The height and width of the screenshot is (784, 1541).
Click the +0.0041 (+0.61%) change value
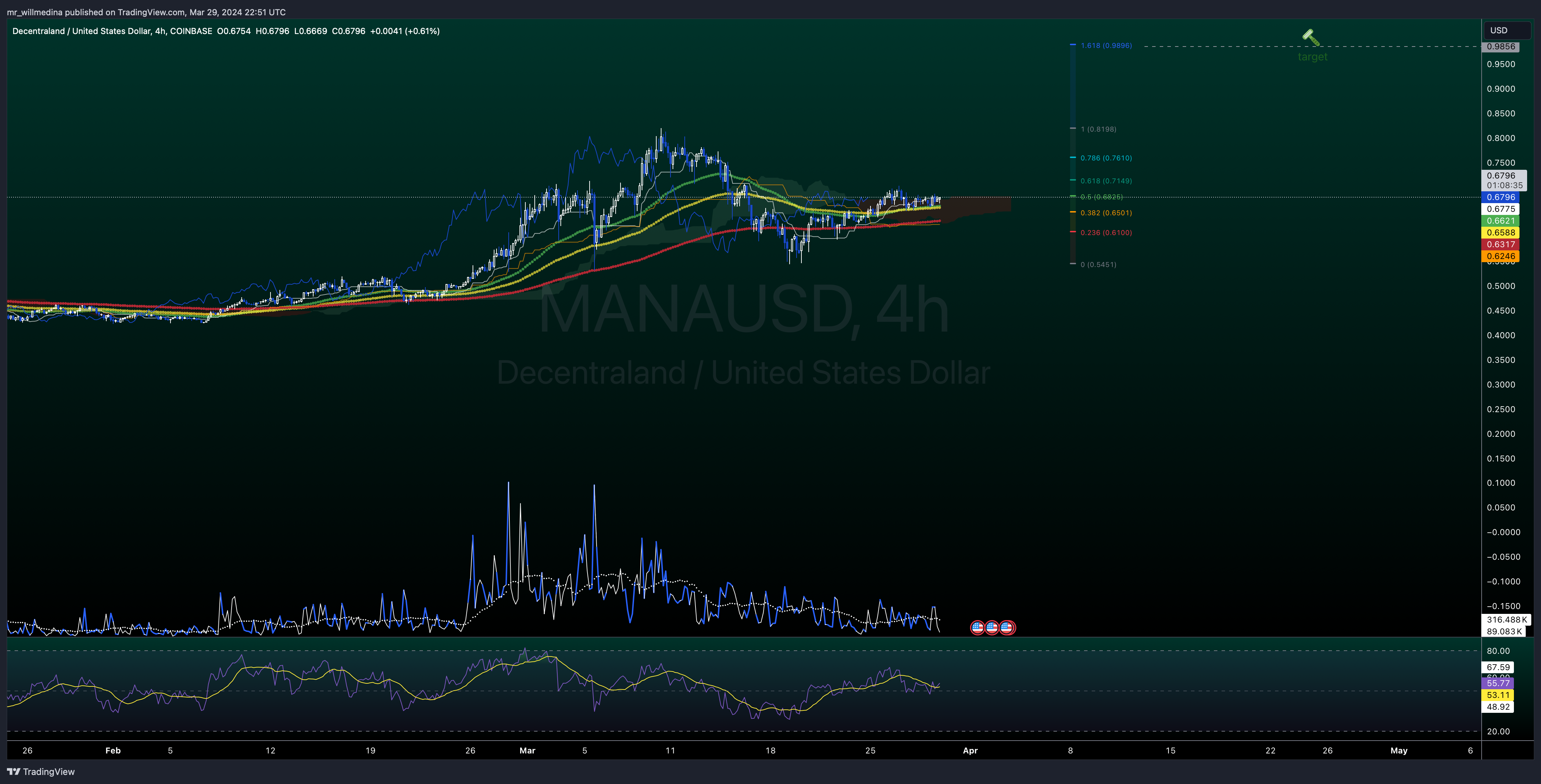point(405,31)
